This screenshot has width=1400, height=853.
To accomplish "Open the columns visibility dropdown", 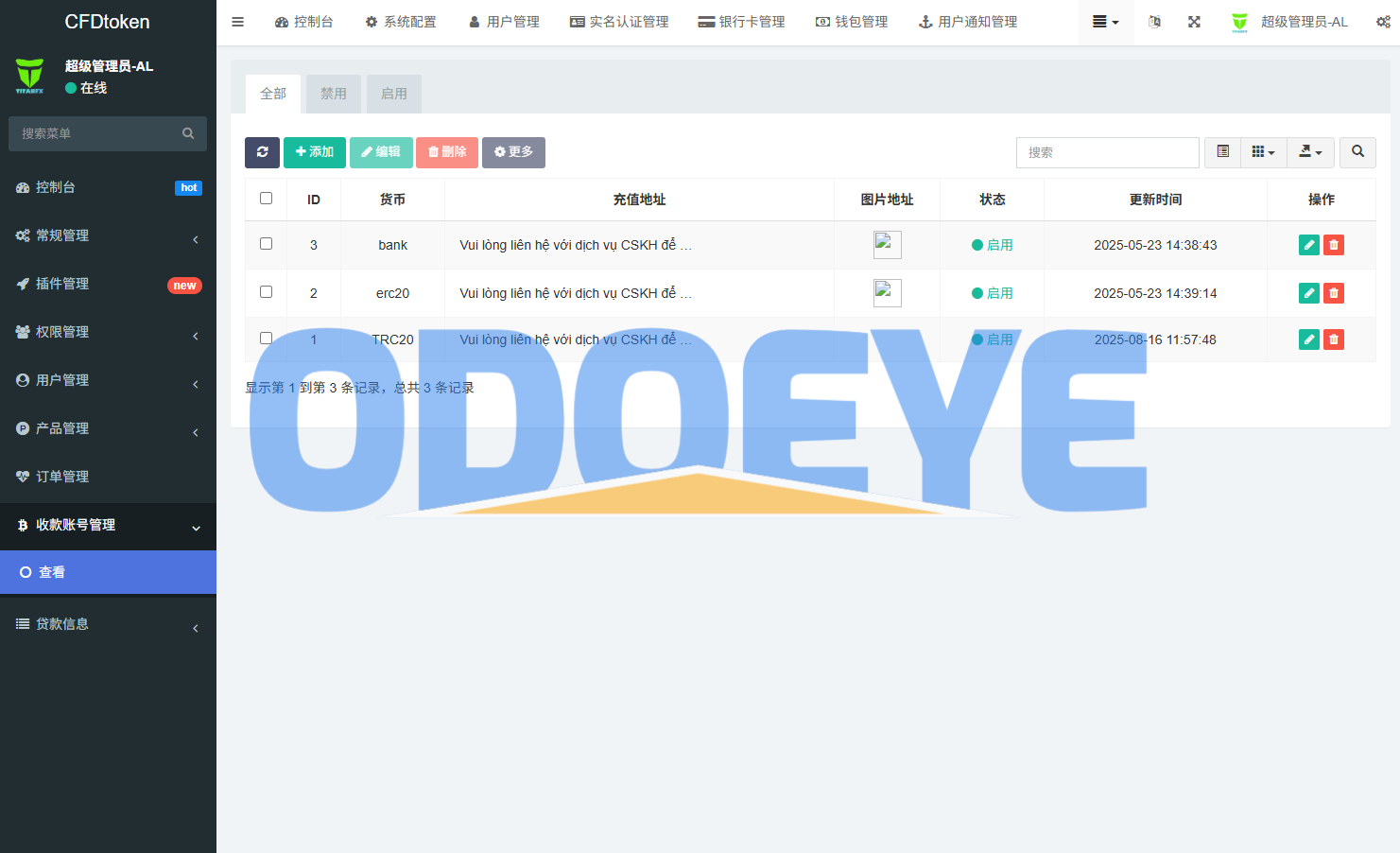I will [1263, 152].
